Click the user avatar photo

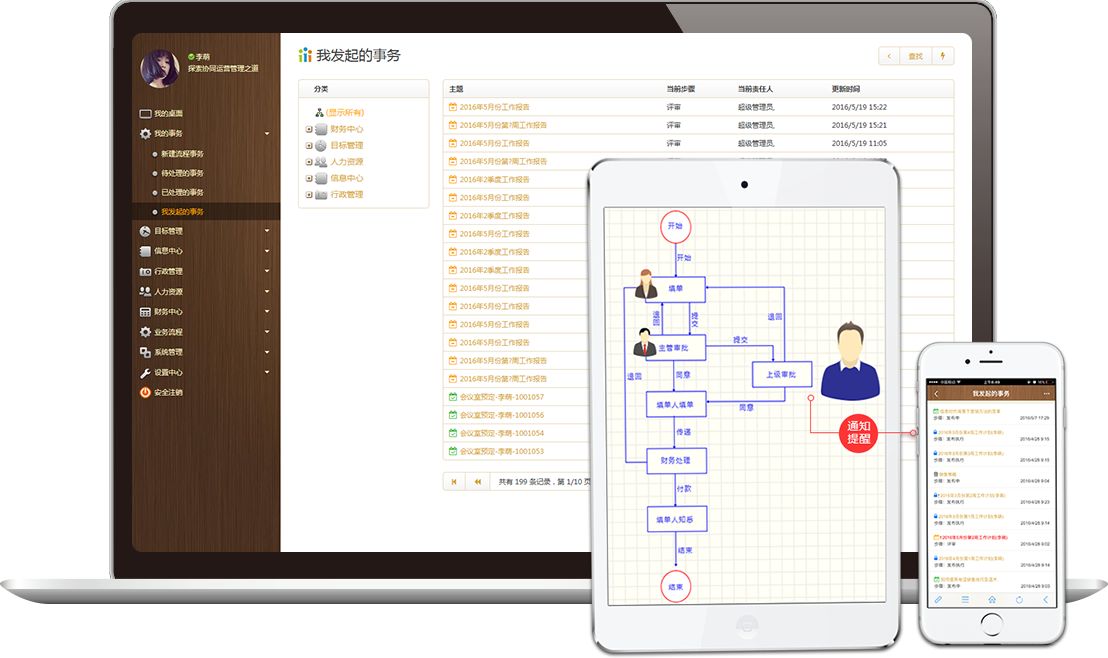160,68
